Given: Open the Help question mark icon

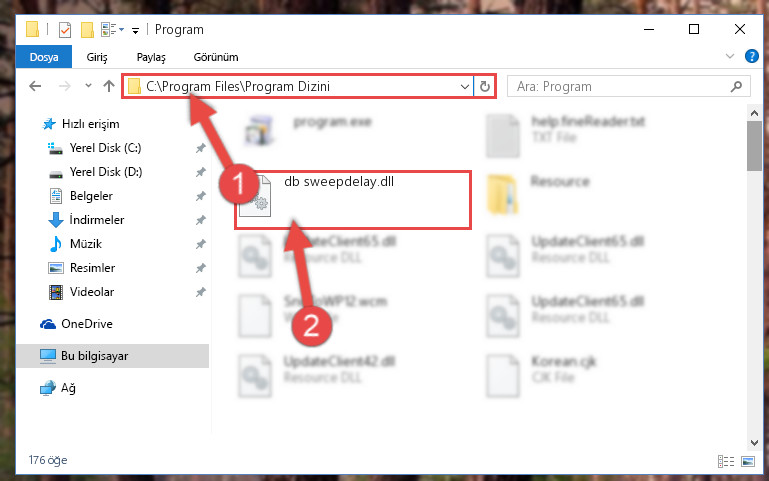Looking at the screenshot, I should point(751,56).
